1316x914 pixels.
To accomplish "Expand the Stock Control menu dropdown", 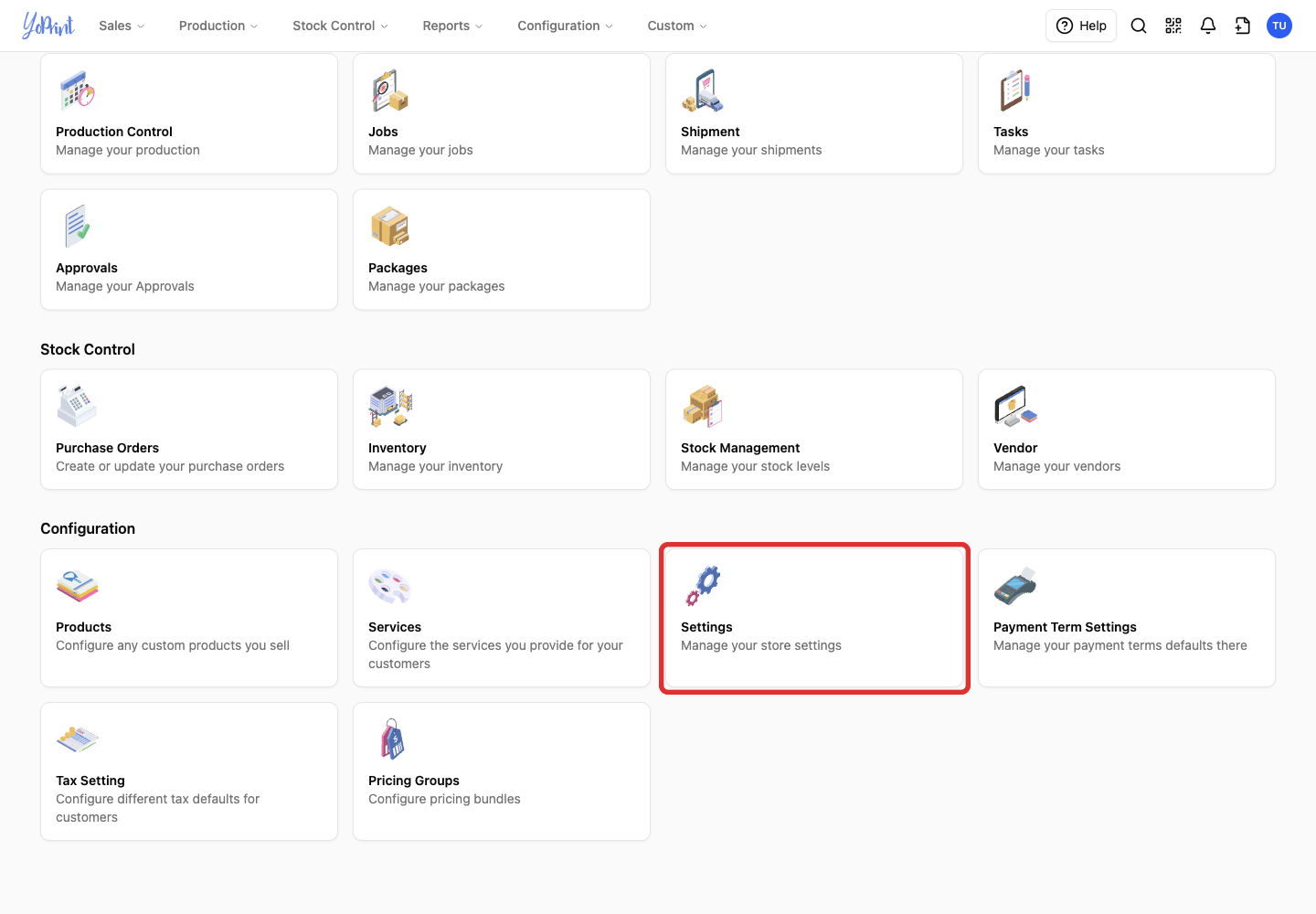I will coord(340,26).
